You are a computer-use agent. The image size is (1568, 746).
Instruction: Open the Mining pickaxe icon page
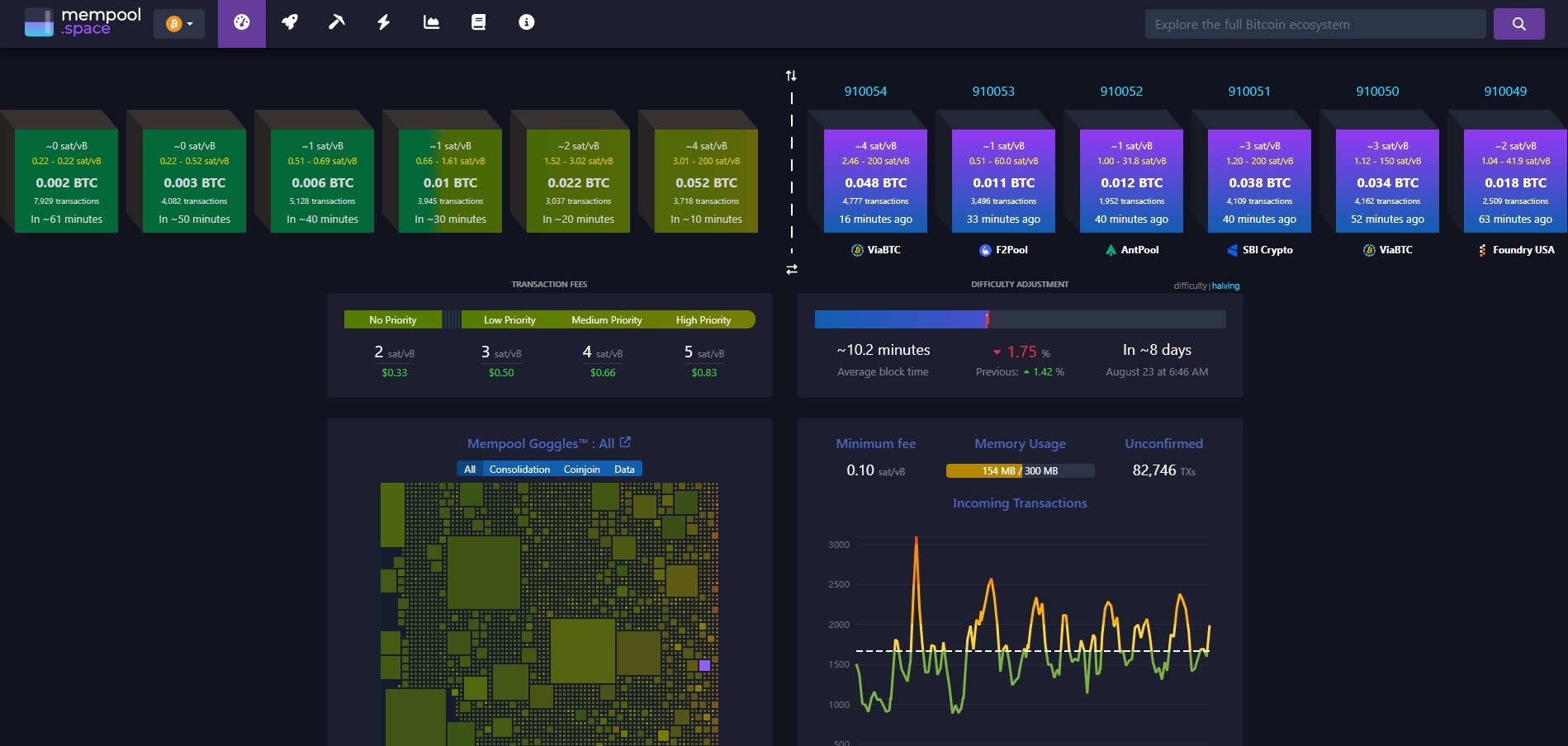(x=336, y=23)
